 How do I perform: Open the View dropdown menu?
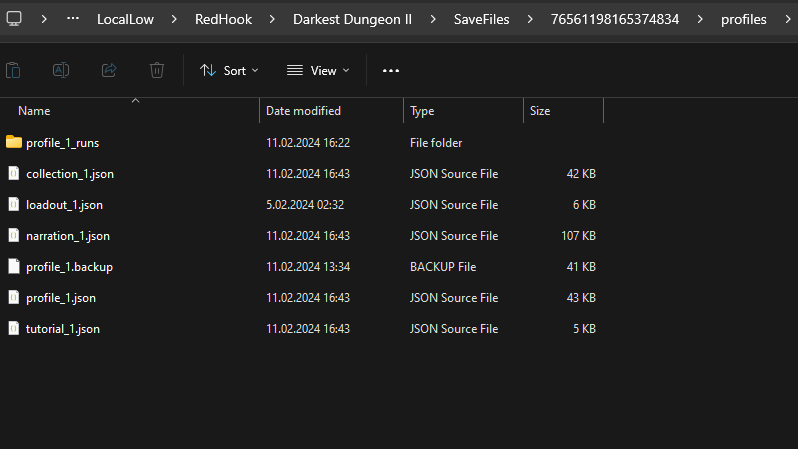(318, 71)
